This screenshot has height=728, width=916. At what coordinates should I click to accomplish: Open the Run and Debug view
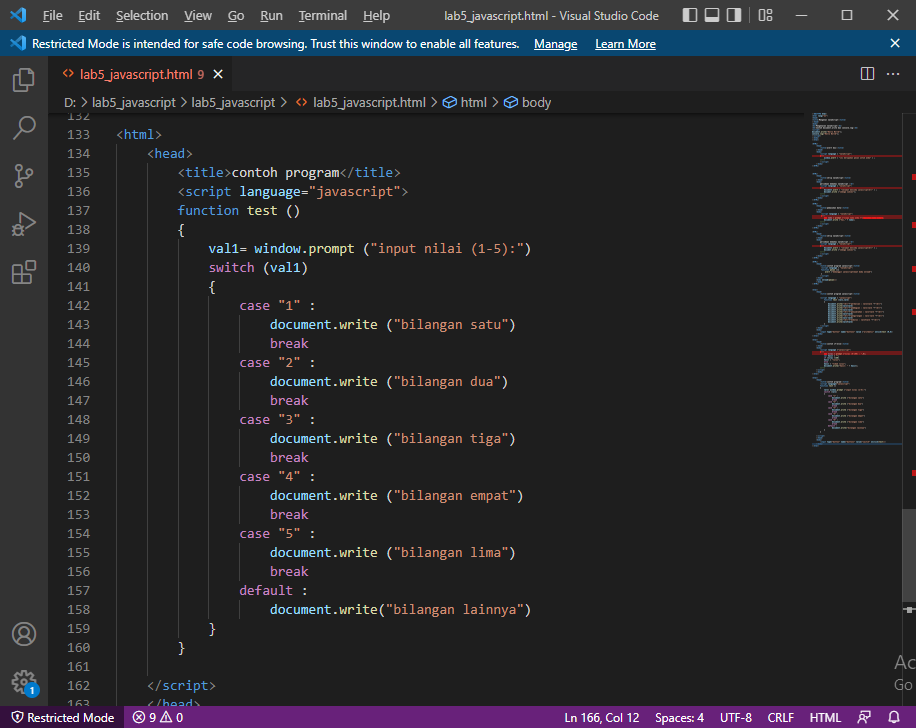tap(24, 224)
